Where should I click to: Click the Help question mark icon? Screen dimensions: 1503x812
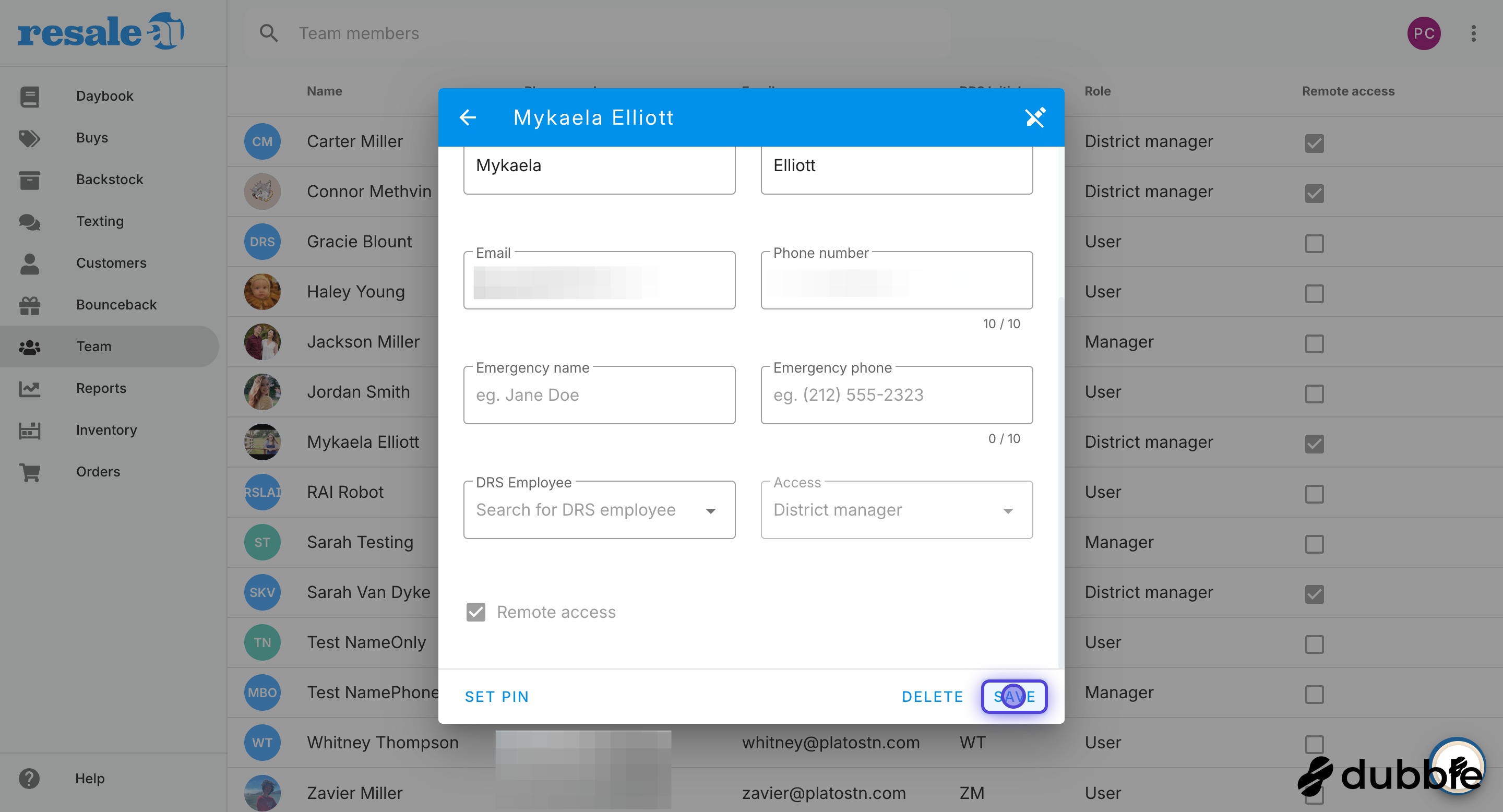pyautogui.click(x=29, y=779)
